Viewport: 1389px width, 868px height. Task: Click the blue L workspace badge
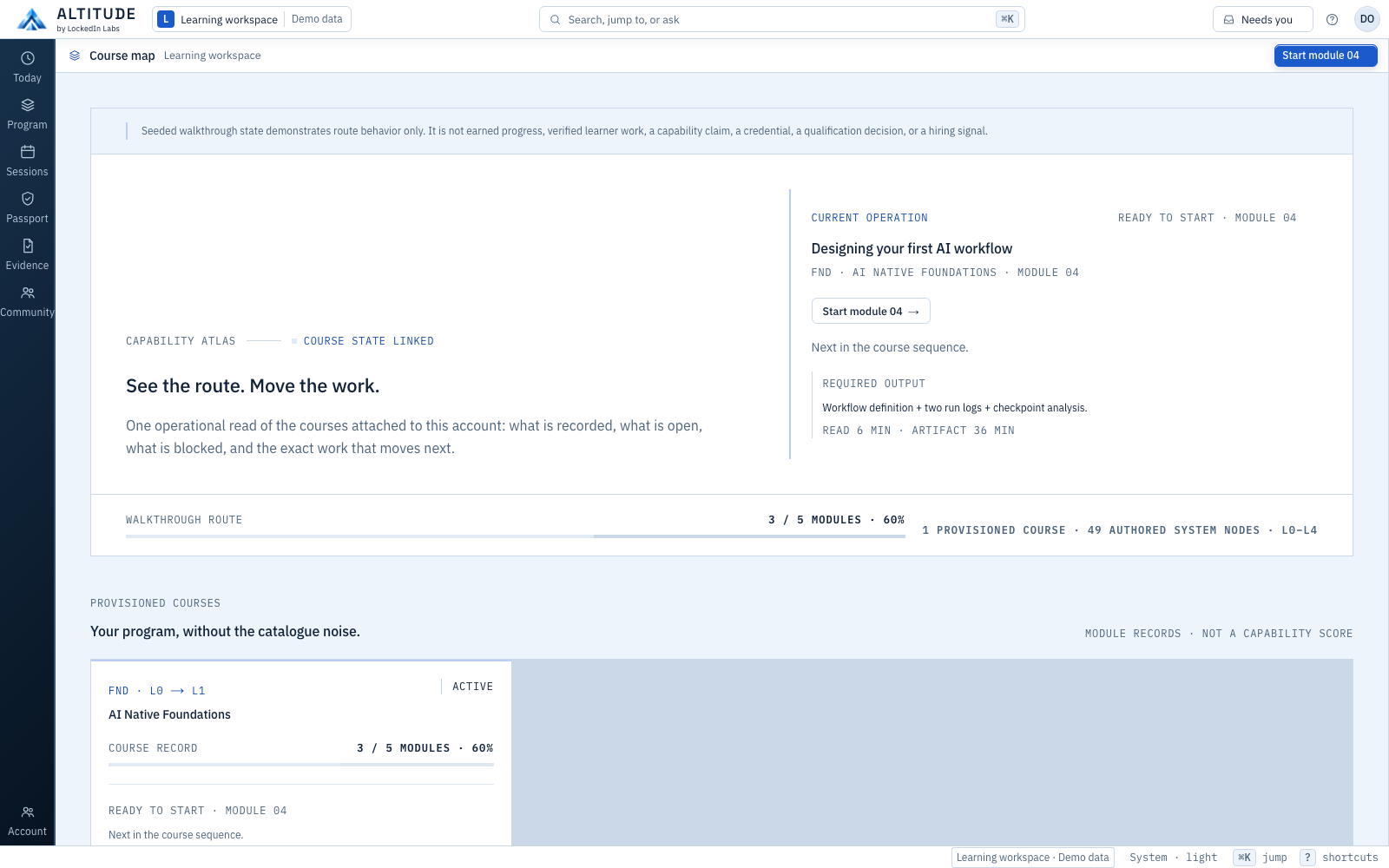pos(166,19)
